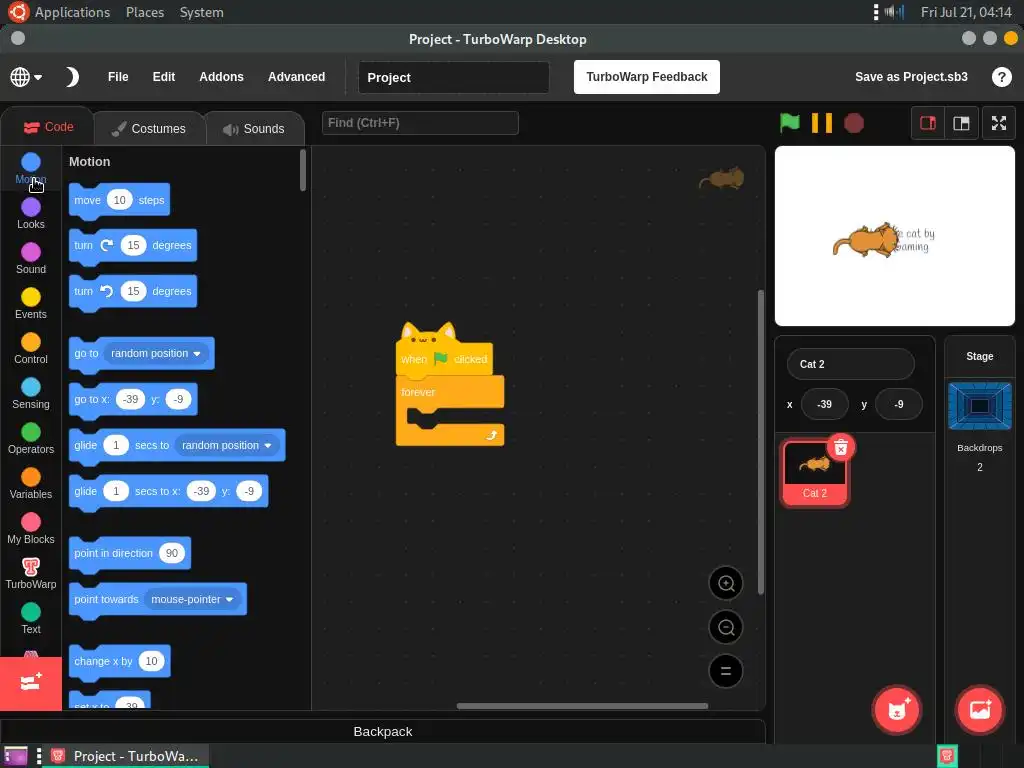This screenshot has width=1024, height=768.
Task: Click the turn counterclockwise 15 degrees block
Action: (x=84, y=291)
